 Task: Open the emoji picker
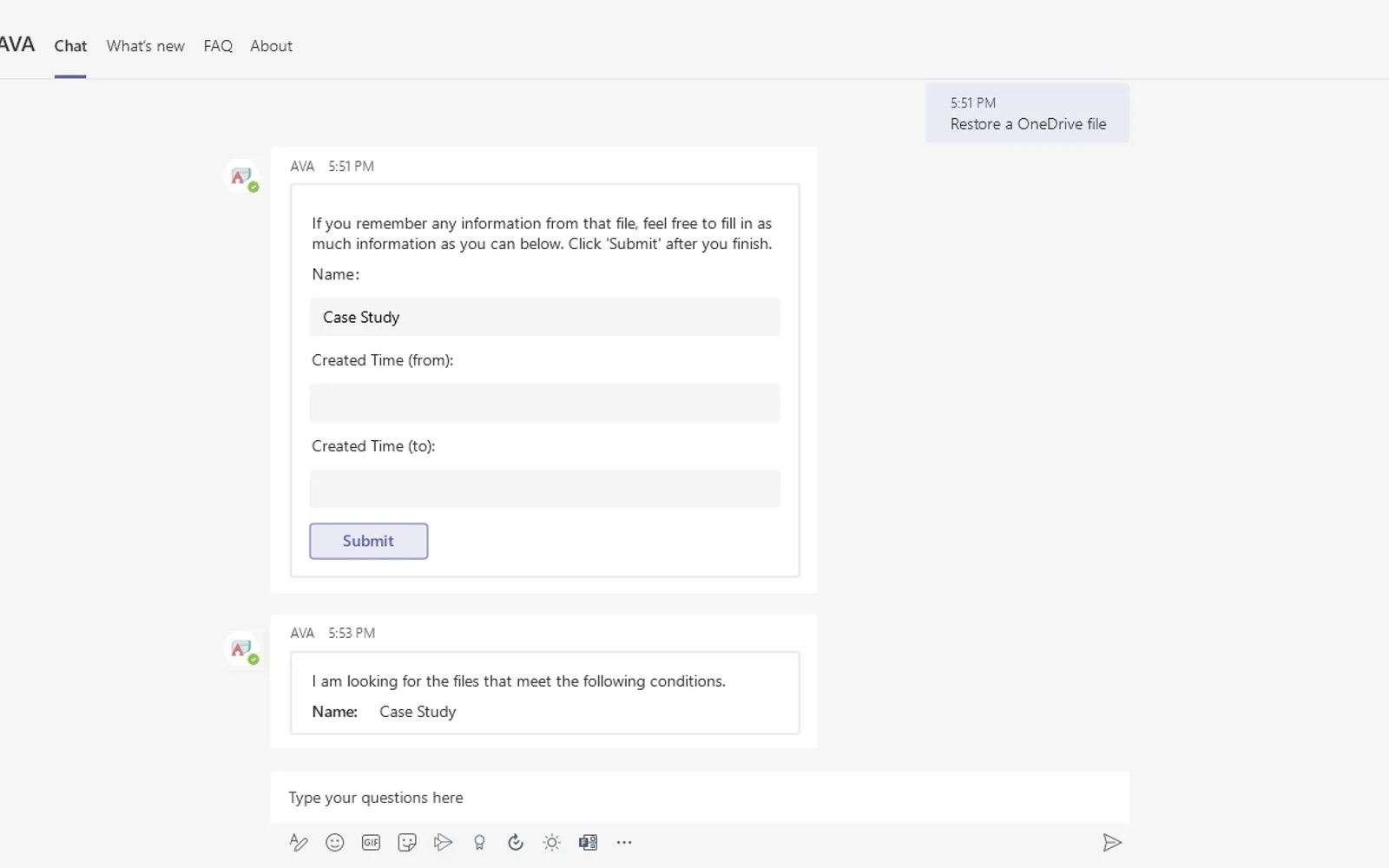click(x=334, y=842)
